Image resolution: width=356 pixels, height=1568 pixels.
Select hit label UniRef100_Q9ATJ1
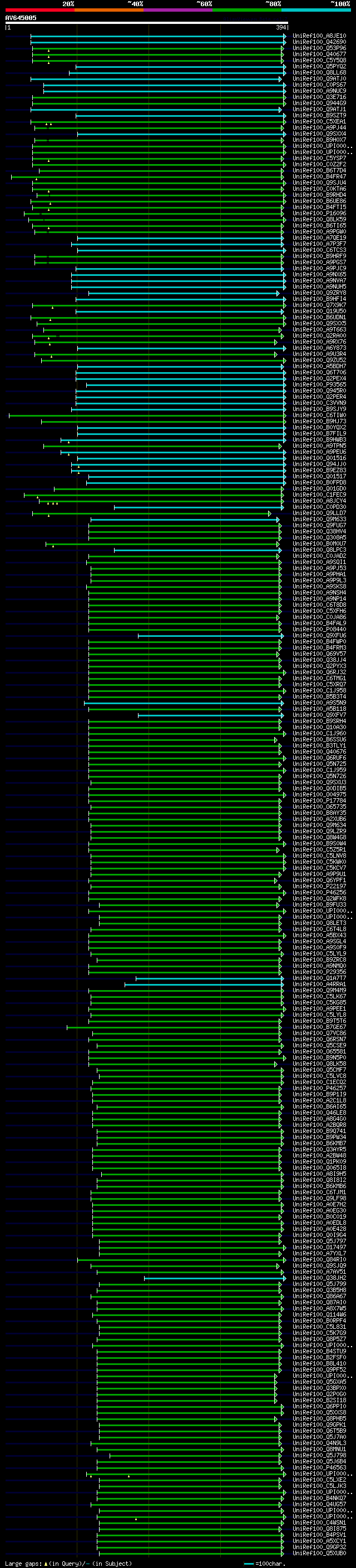click(319, 110)
